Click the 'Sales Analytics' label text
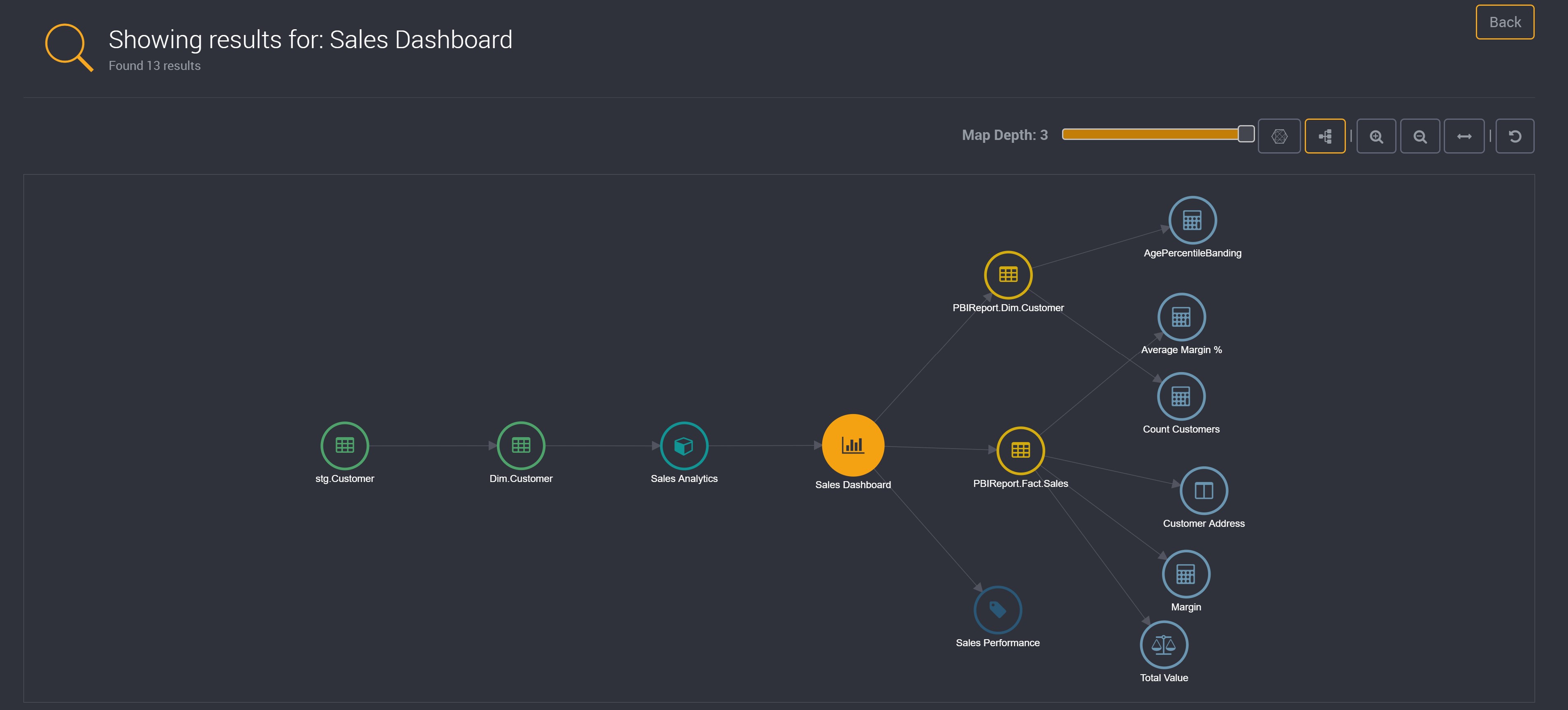Viewport: 1568px width, 710px height. [x=684, y=479]
